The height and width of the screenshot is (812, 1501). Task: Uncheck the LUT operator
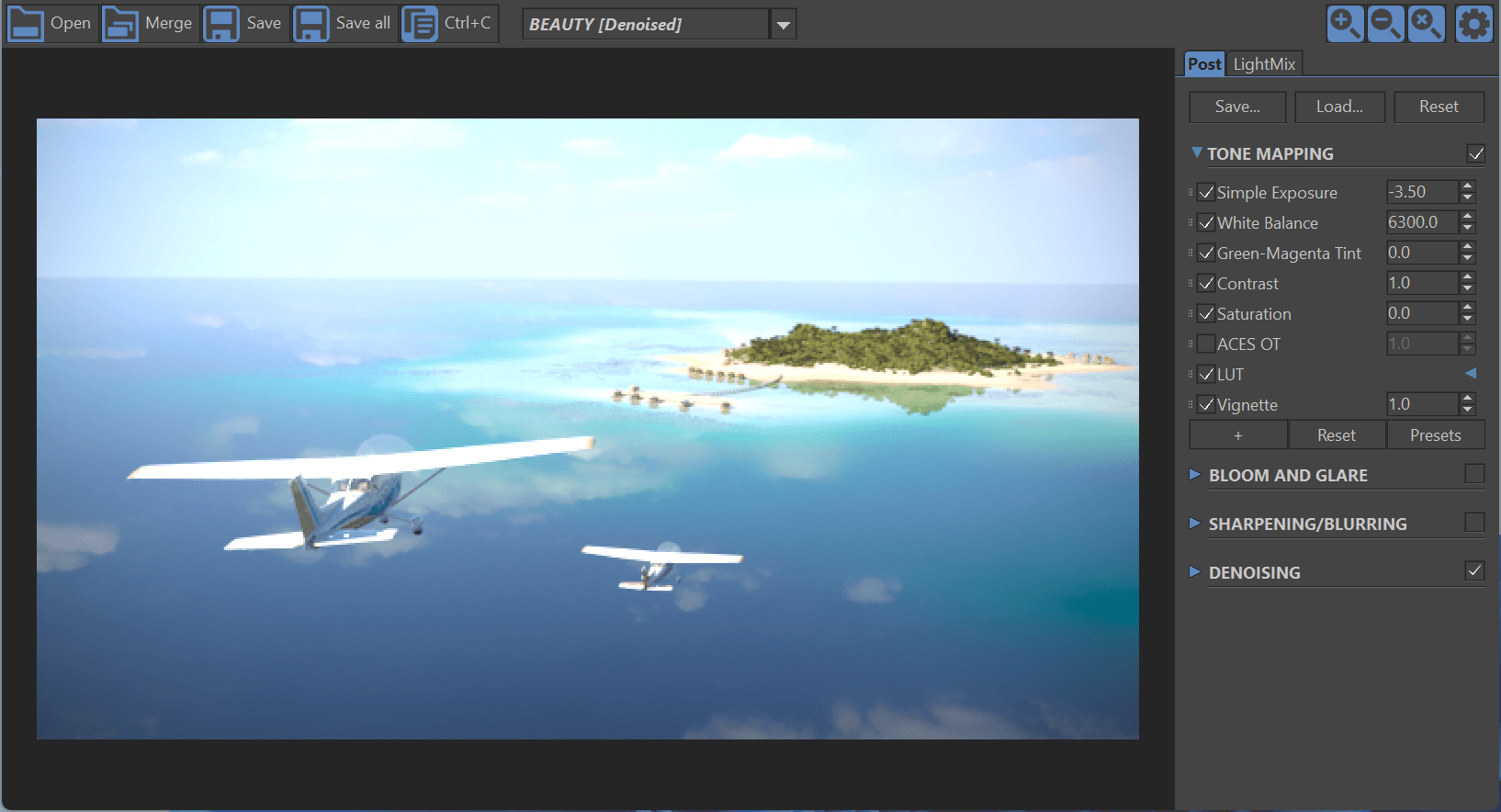1206,374
